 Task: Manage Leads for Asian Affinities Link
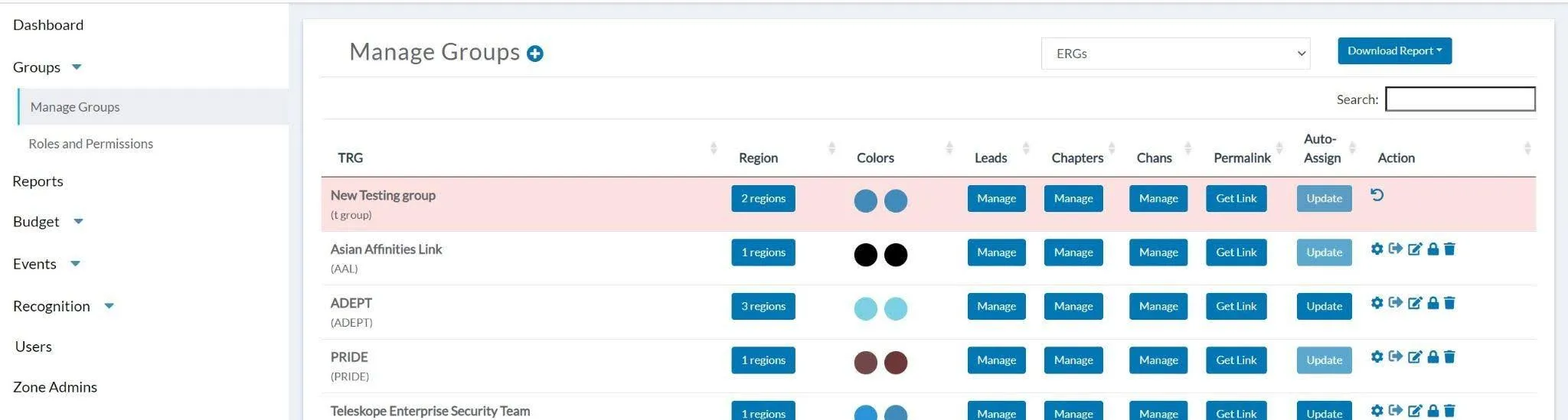click(996, 252)
